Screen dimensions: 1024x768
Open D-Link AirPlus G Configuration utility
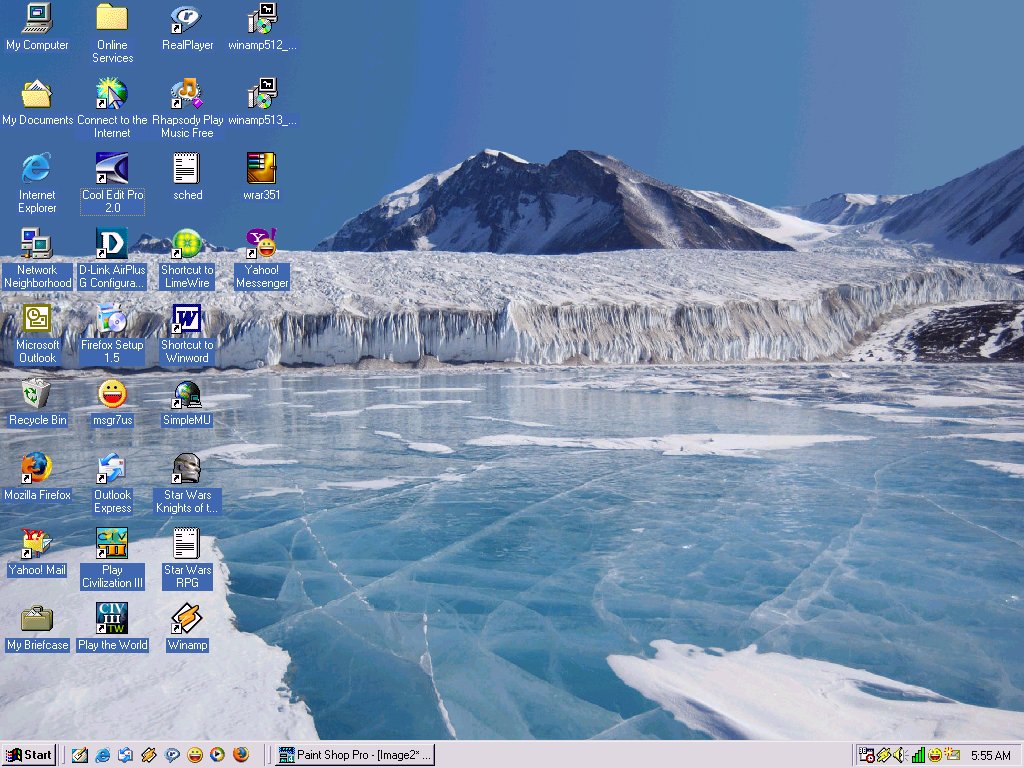[x=111, y=243]
